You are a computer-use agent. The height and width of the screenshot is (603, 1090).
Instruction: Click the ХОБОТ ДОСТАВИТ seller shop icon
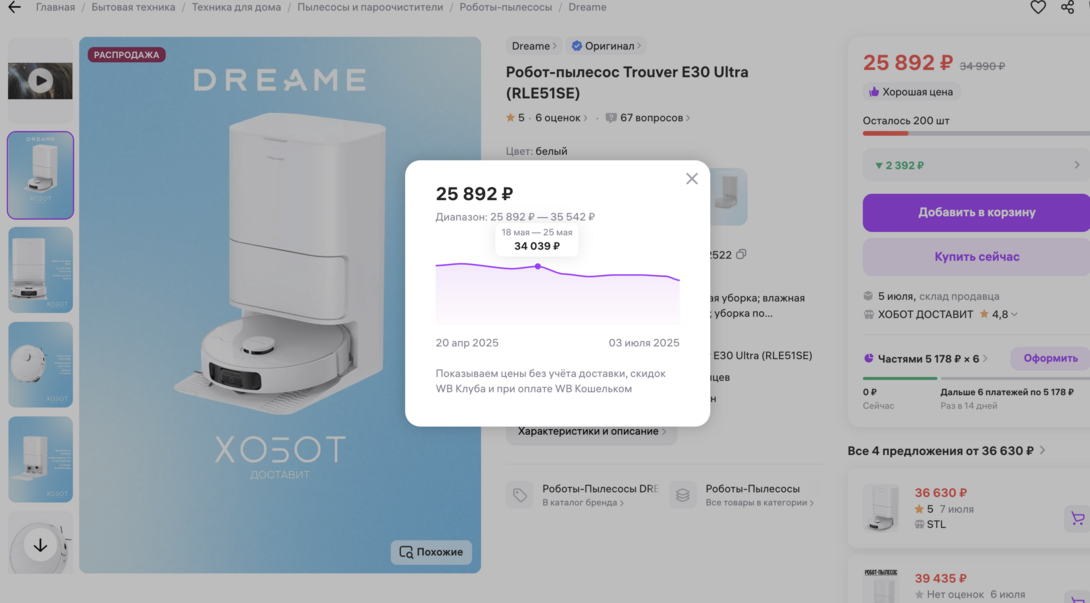point(868,314)
